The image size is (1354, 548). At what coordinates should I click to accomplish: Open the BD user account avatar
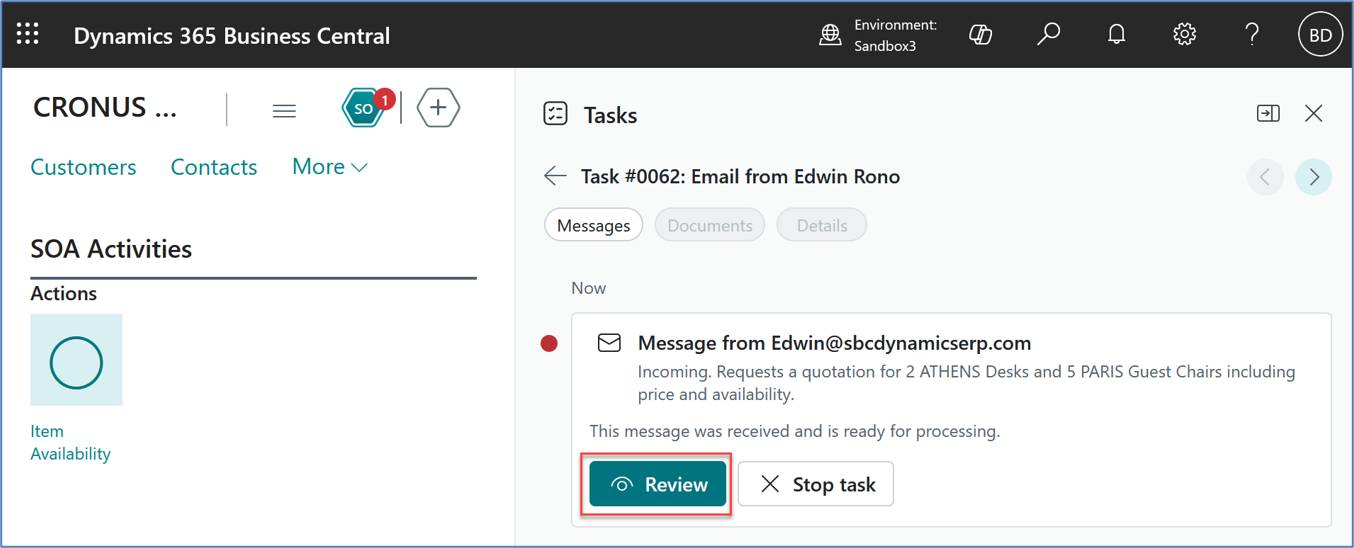tap(1320, 35)
